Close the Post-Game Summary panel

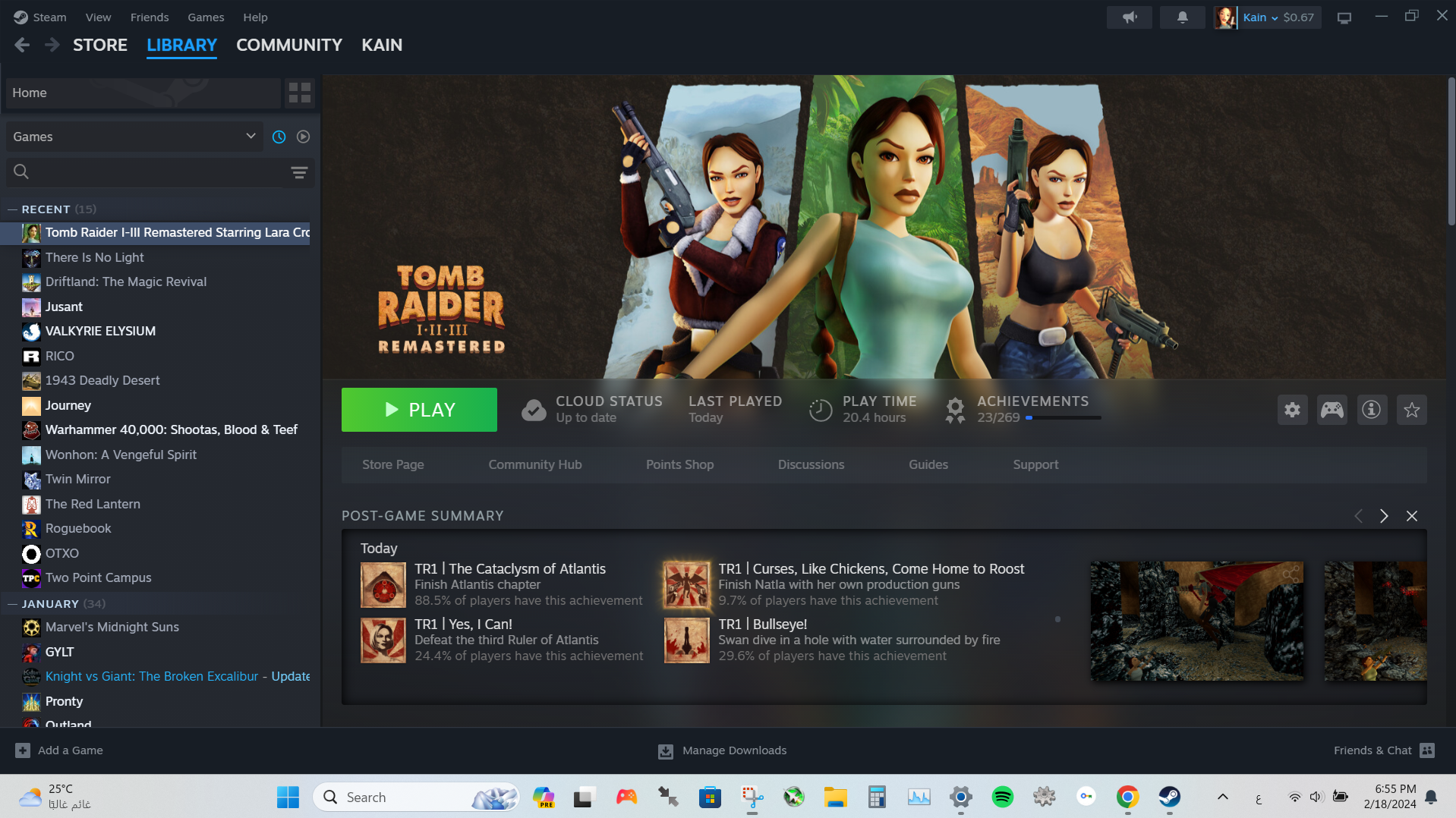(x=1411, y=516)
